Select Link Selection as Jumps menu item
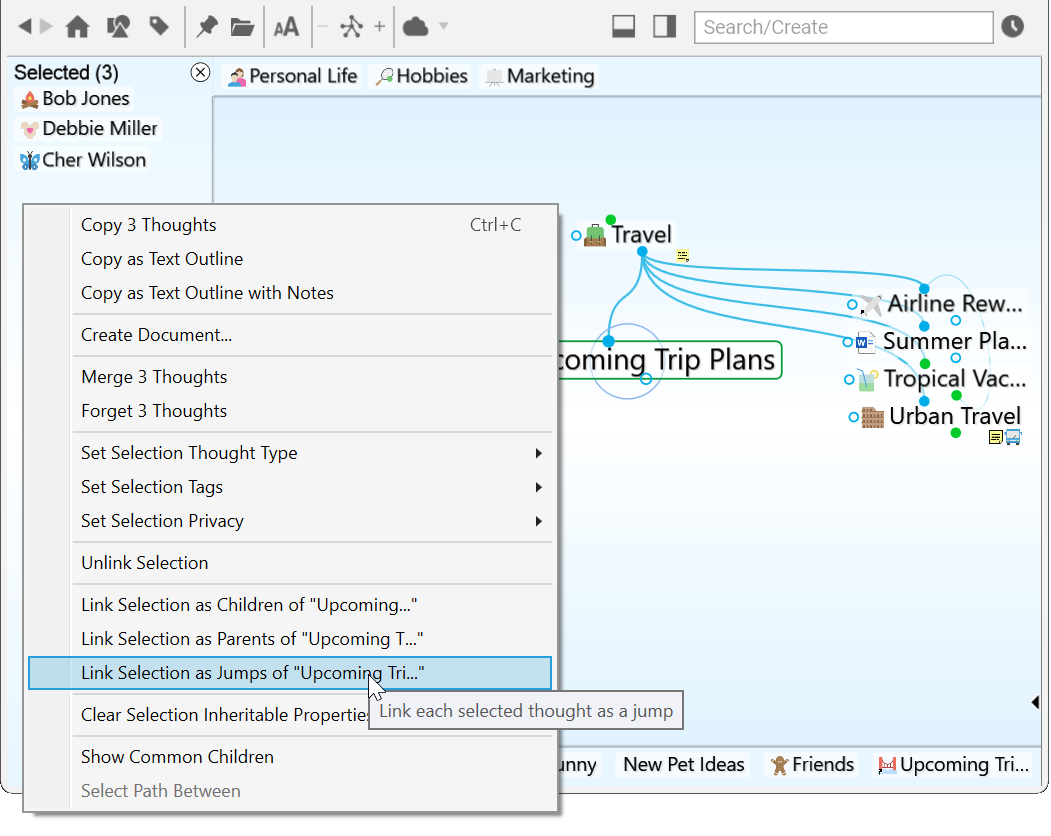 tap(252, 673)
